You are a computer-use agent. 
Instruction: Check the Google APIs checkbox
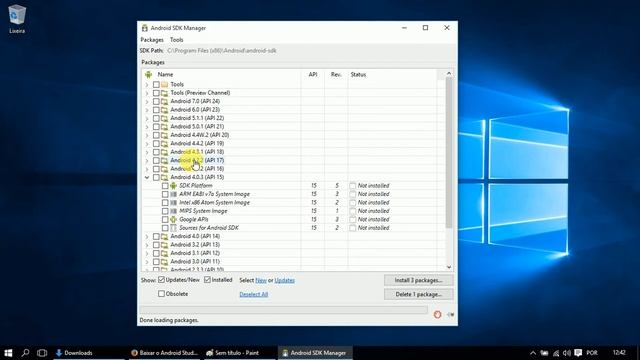165,220
